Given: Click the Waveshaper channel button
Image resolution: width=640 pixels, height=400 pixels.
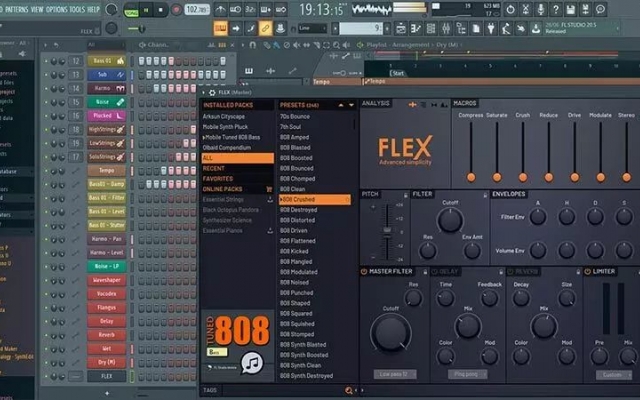Looking at the screenshot, I should (x=107, y=280).
